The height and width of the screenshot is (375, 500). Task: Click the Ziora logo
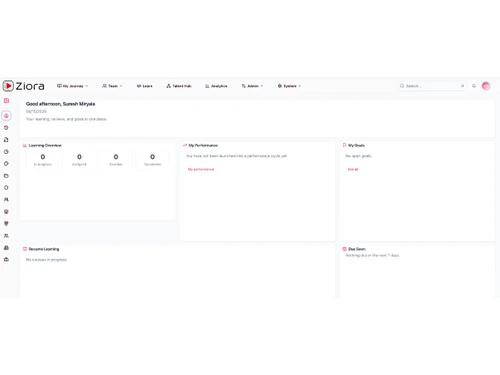(23, 86)
